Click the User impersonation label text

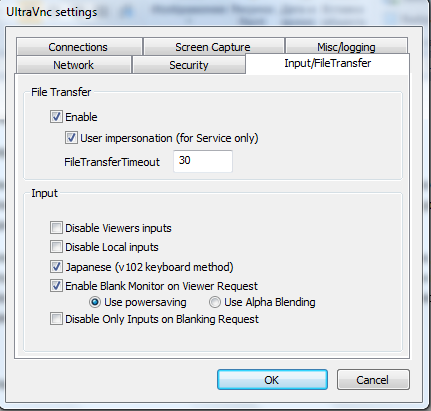click(x=169, y=138)
